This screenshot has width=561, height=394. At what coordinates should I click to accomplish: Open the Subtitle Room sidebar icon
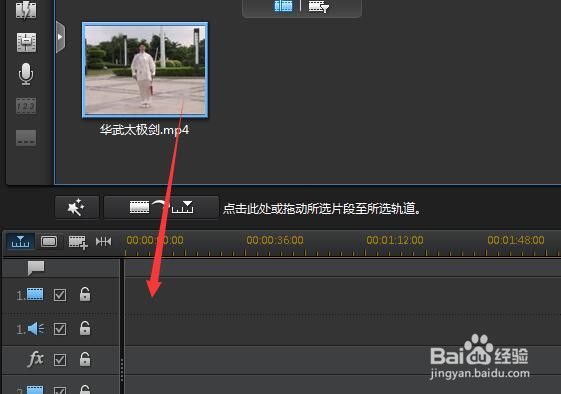coord(26,138)
